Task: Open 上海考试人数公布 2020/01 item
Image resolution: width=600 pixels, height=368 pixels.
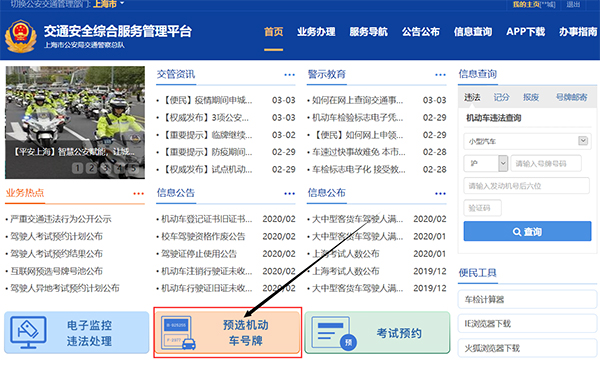Action: [x=346, y=254]
